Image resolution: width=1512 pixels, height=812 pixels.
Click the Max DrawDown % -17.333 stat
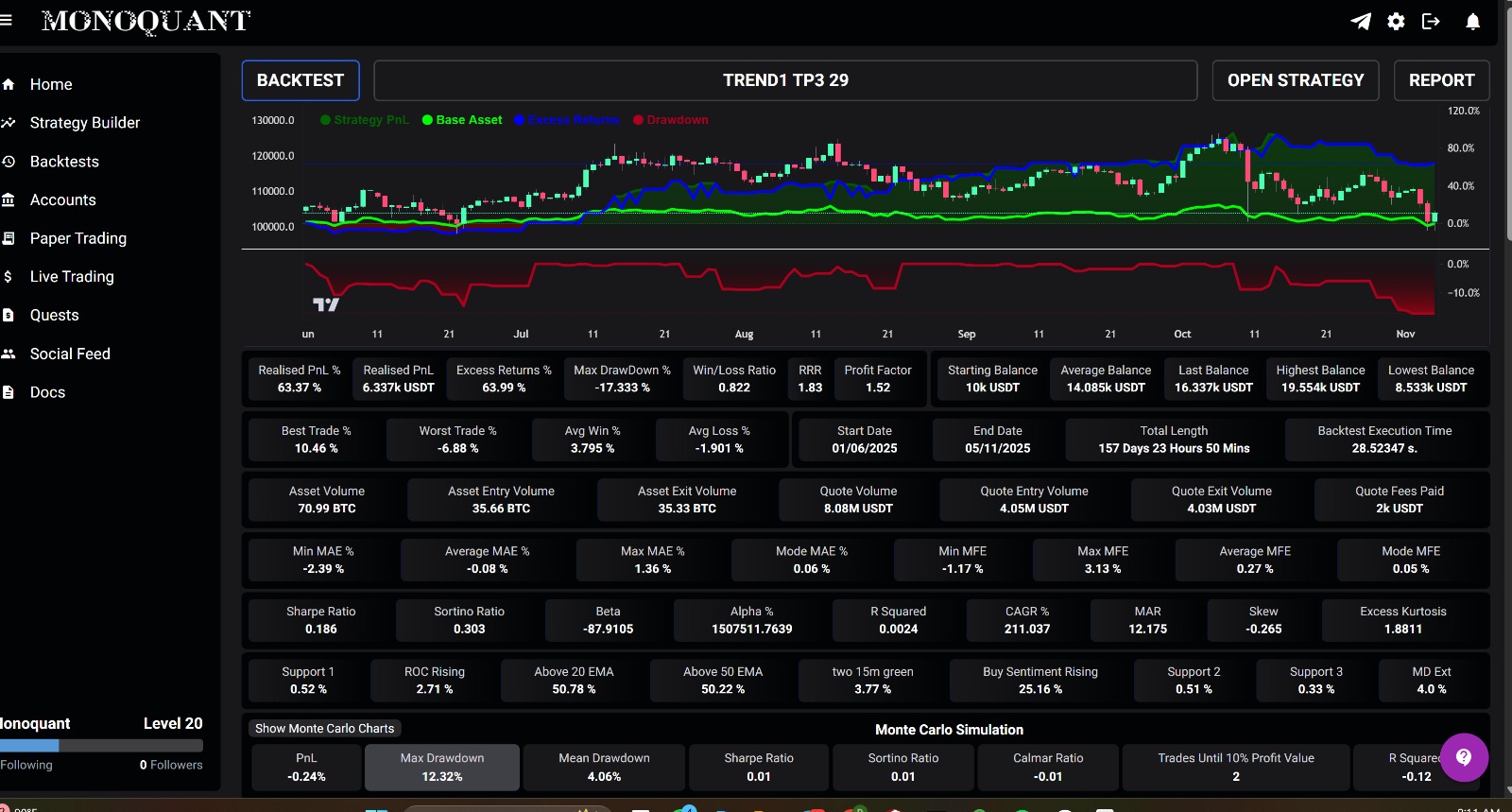(x=622, y=379)
